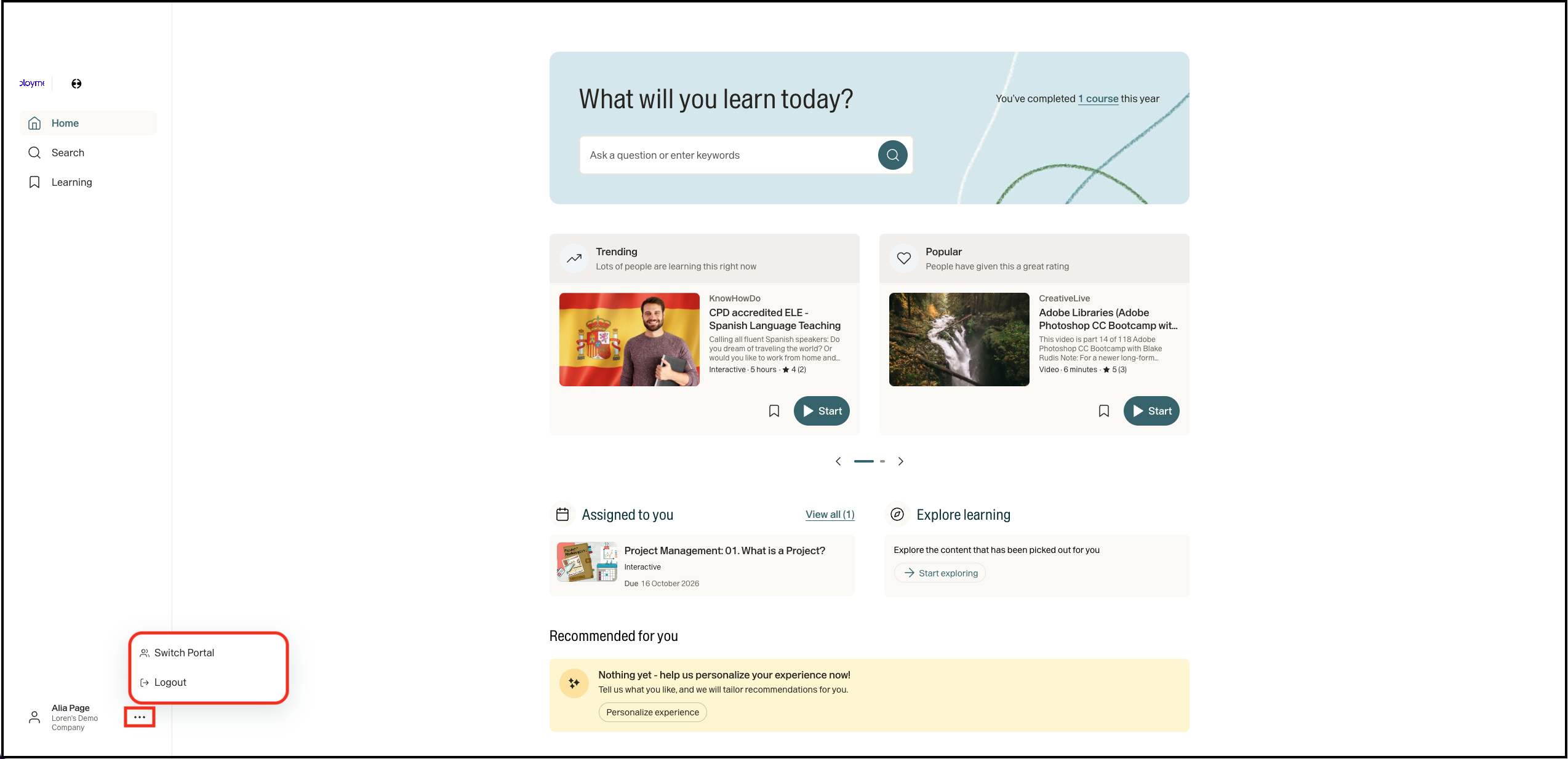Click the Trending arrow icon
Viewport: 1568px width, 759px height.
[574, 258]
